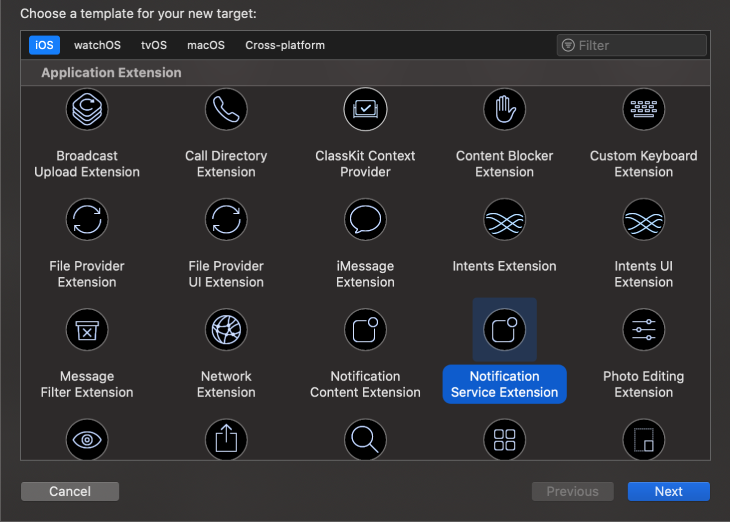Choose the magnifying glass icon template

point(365,439)
